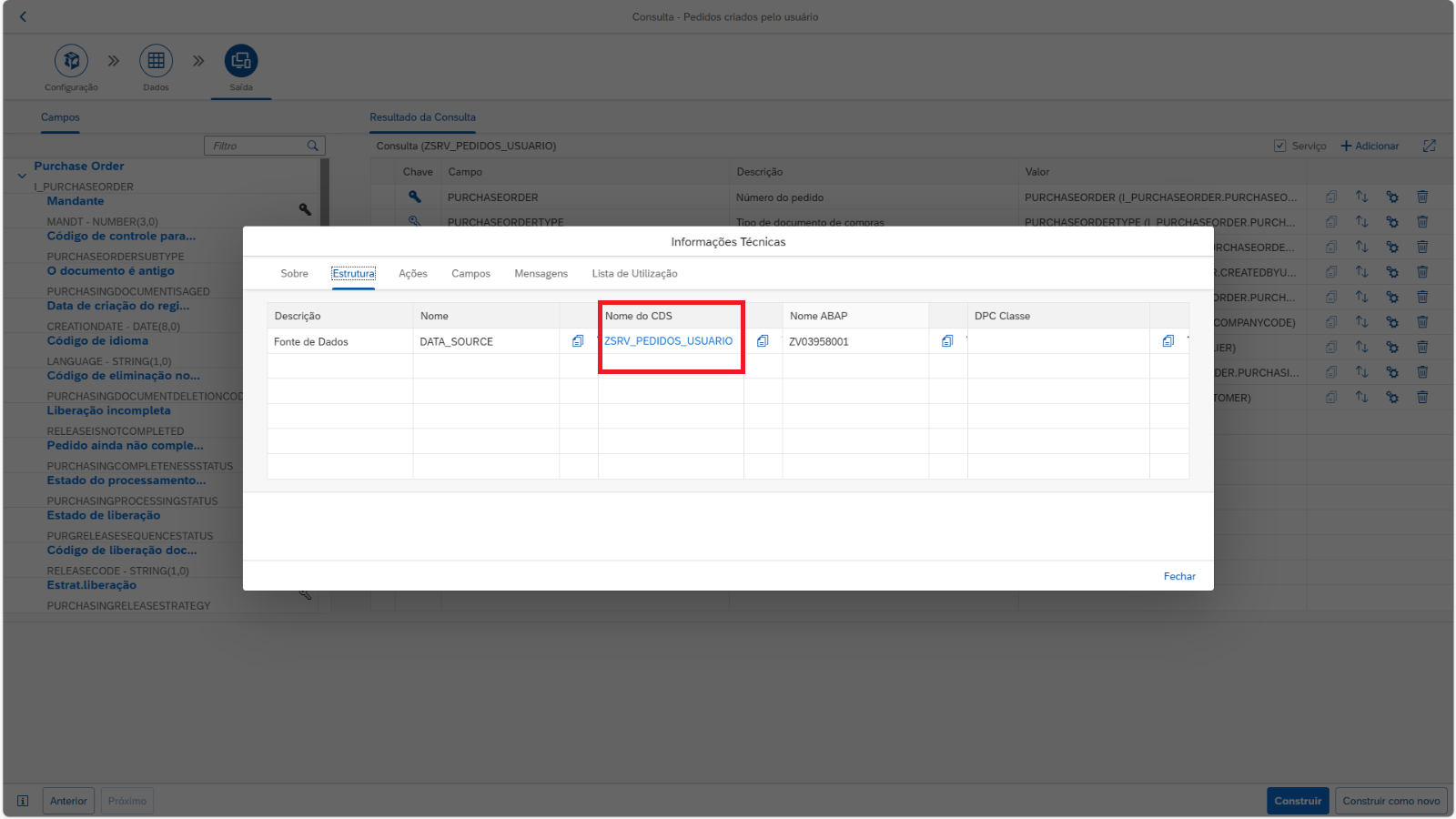Copy the PURCHASEORDER row value

click(1331, 197)
